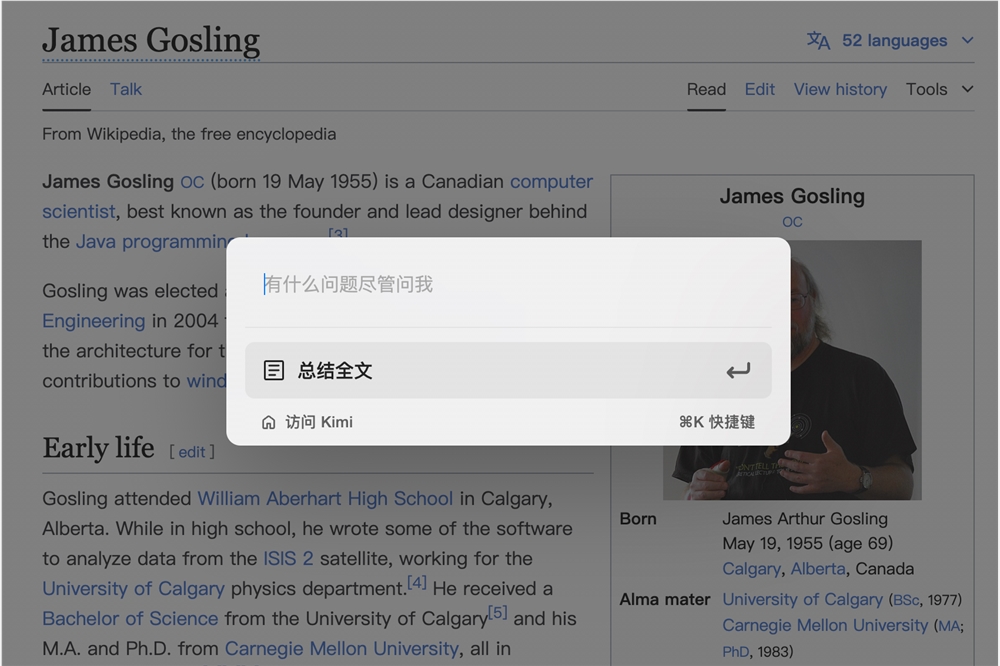
Task: Select the 总结全文 summarize option
Action: pyautogui.click(x=508, y=371)
